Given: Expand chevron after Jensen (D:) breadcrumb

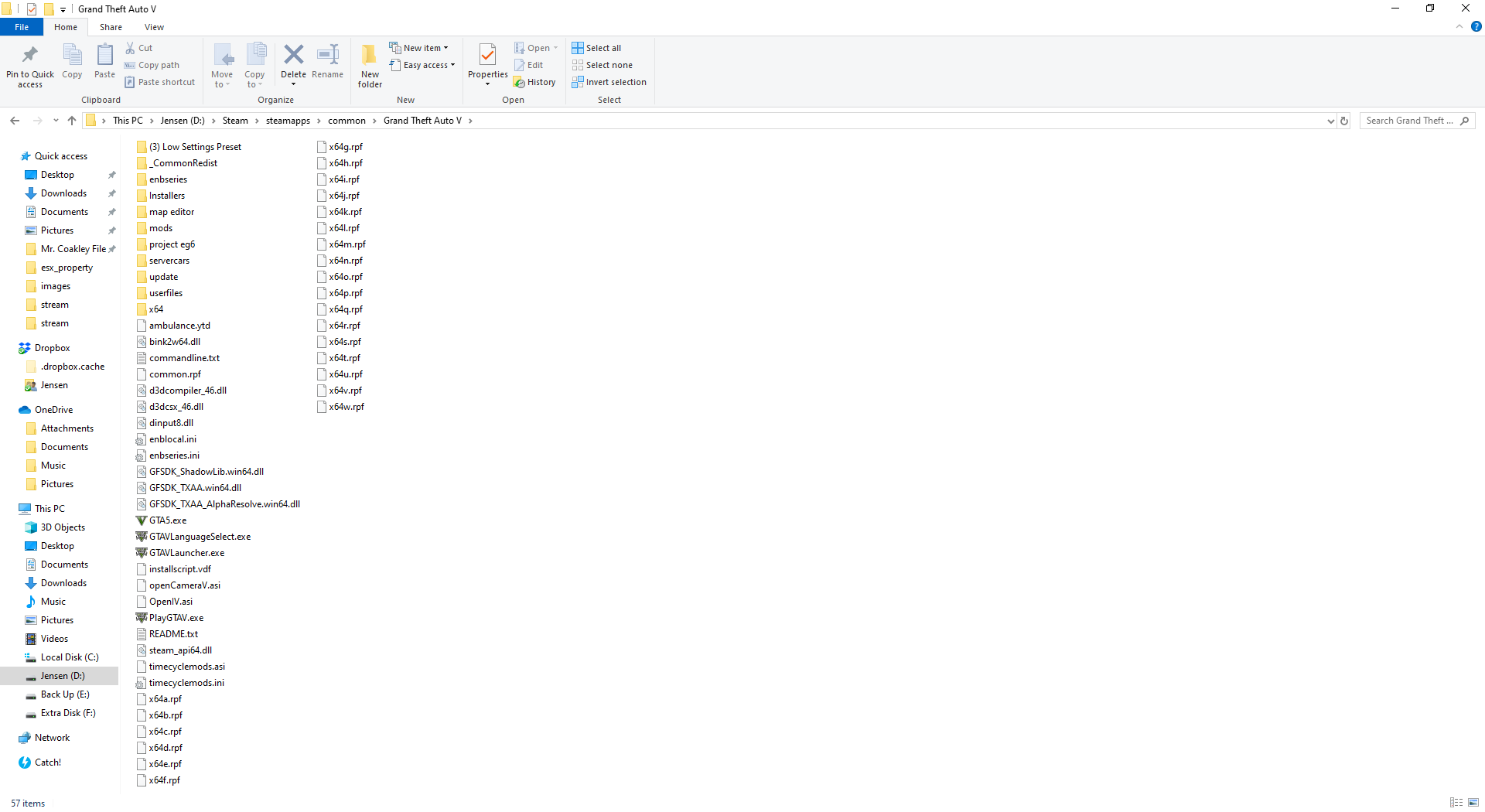Looking at the screenshot, I should pyautogui.click(x=213, y=121).
